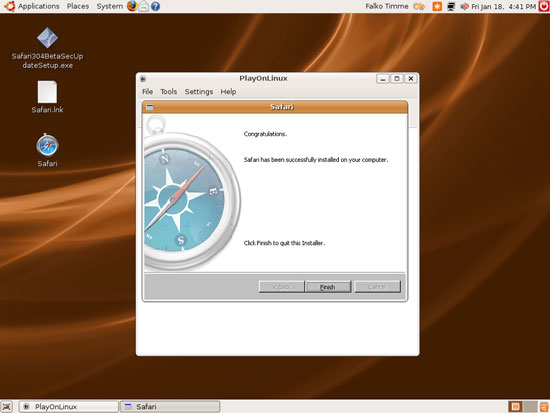
Task: Open the PlayOnLinux Settings menu
Action: coord(199,92)
